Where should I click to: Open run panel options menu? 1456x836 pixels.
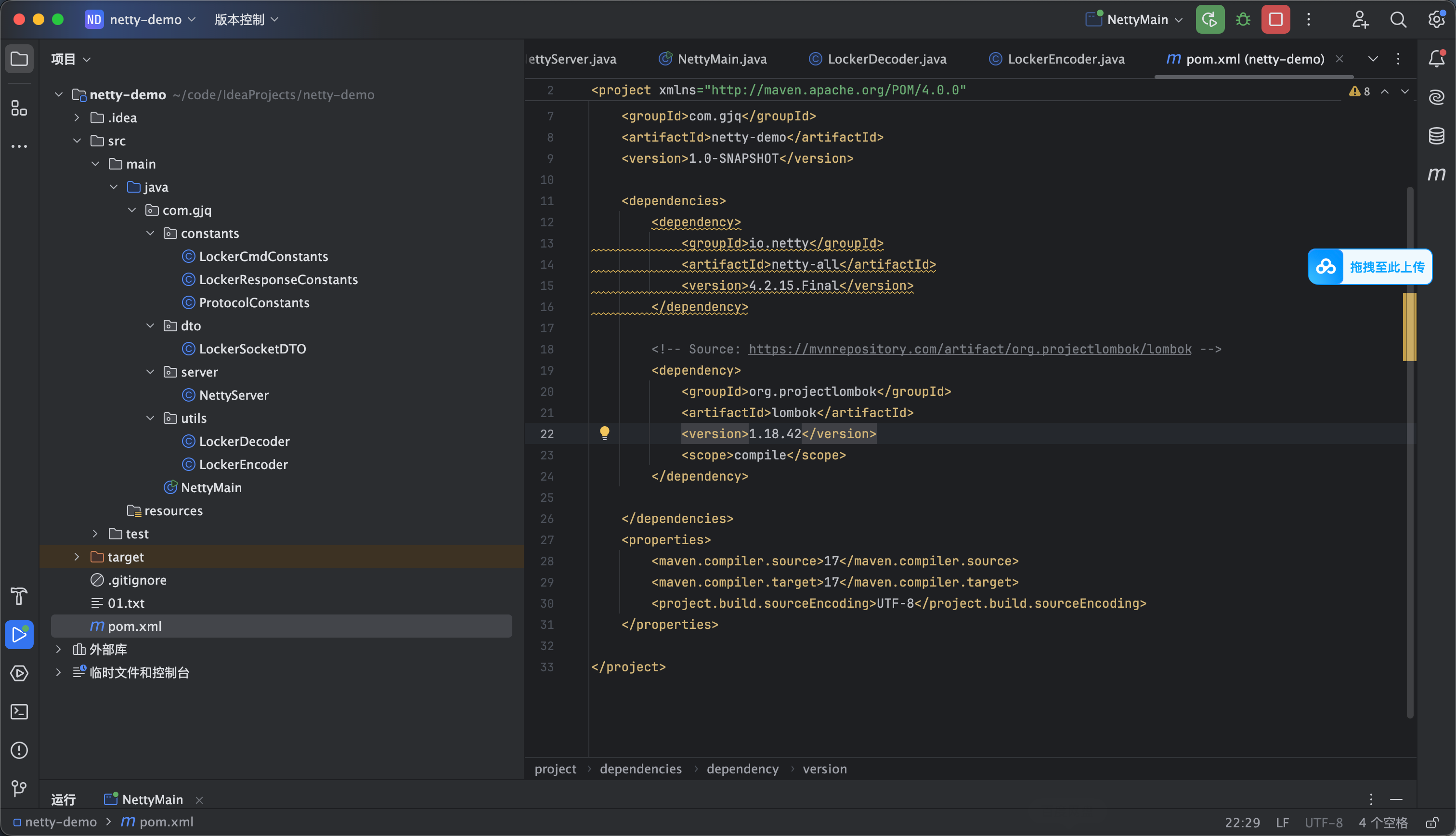1371,799
